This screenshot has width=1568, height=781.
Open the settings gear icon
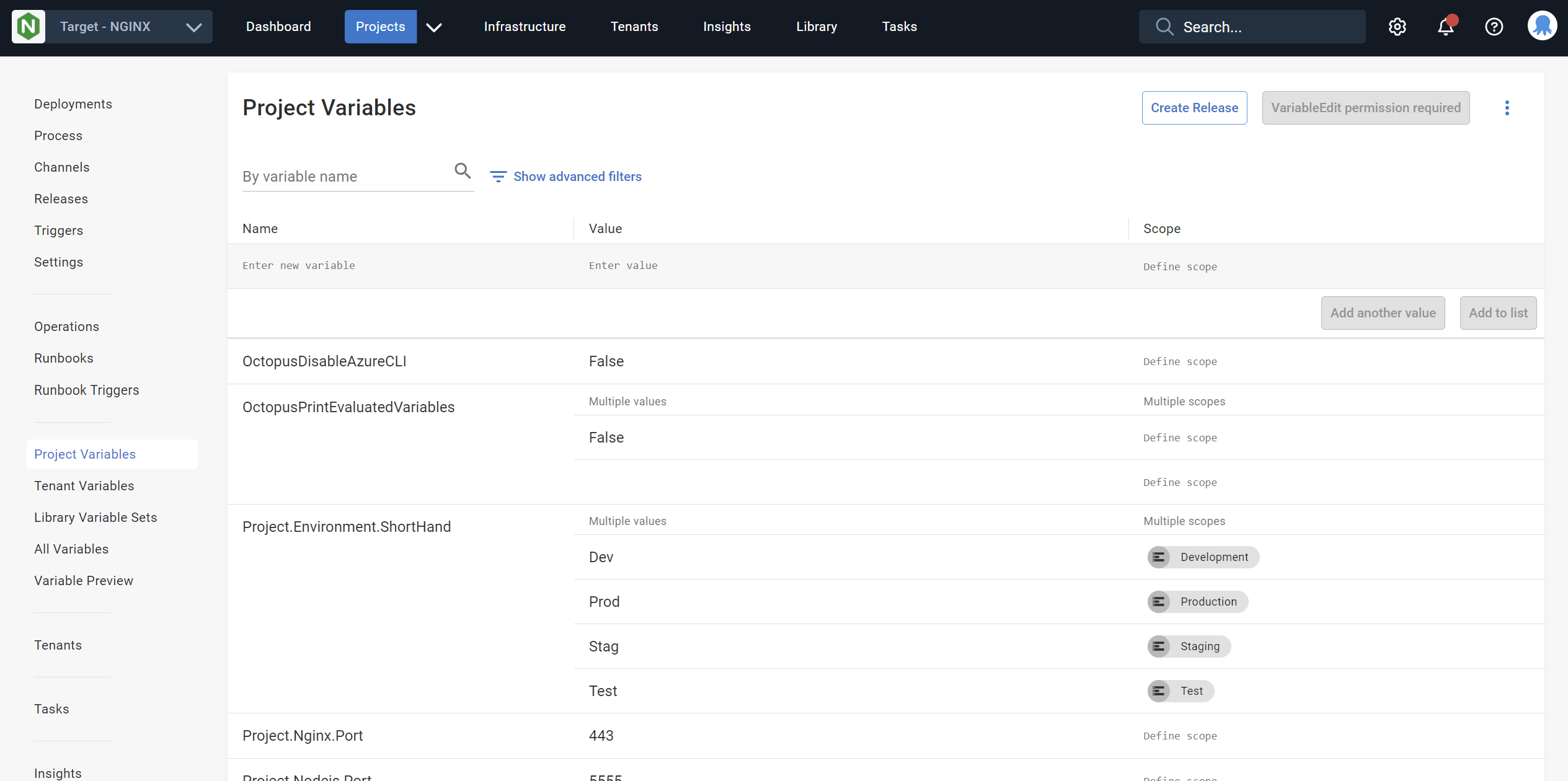1397,27
